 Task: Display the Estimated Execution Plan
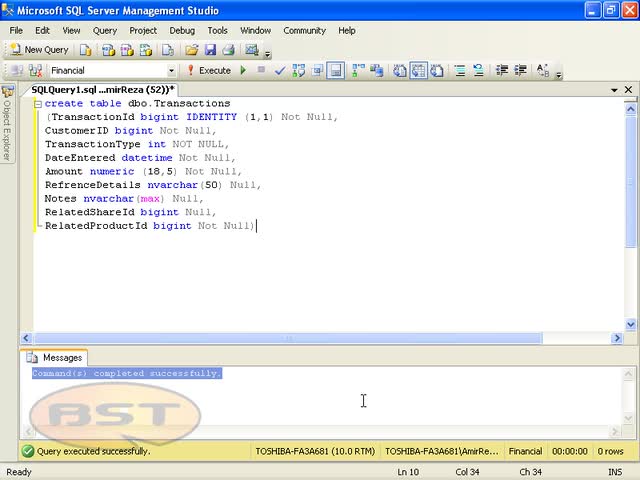(x=299, y=71)
